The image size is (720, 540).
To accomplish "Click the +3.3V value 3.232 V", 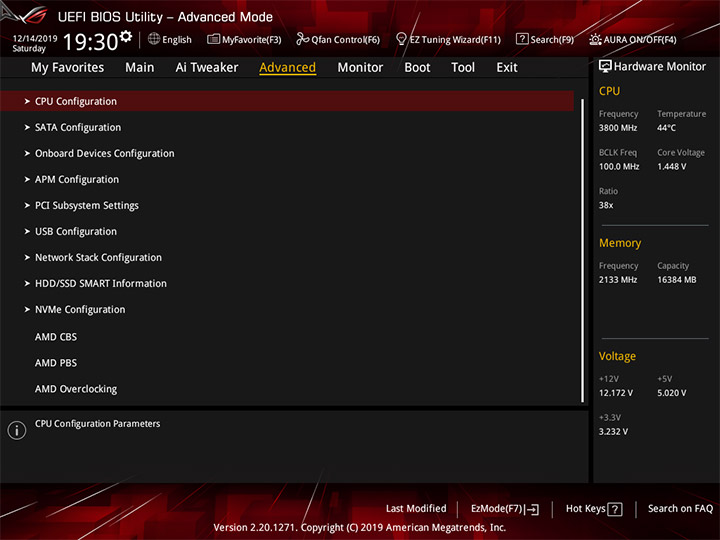I will (613, 432).
